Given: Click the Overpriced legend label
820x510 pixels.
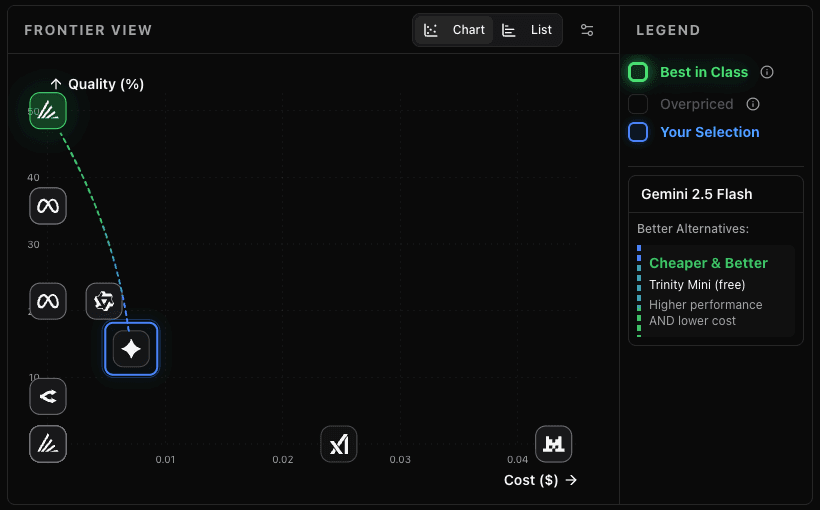Looking at the screenshot, I should pos(697,104).
